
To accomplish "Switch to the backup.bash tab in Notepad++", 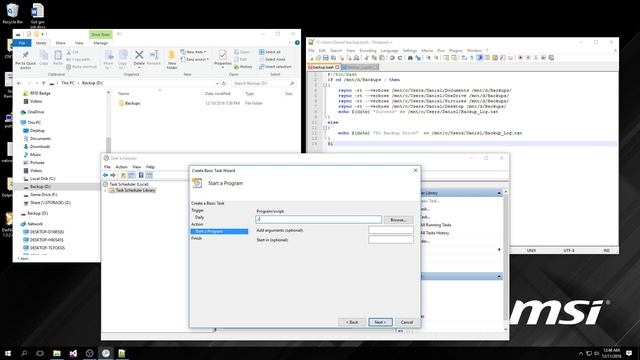I will click(x=323, y=67).
